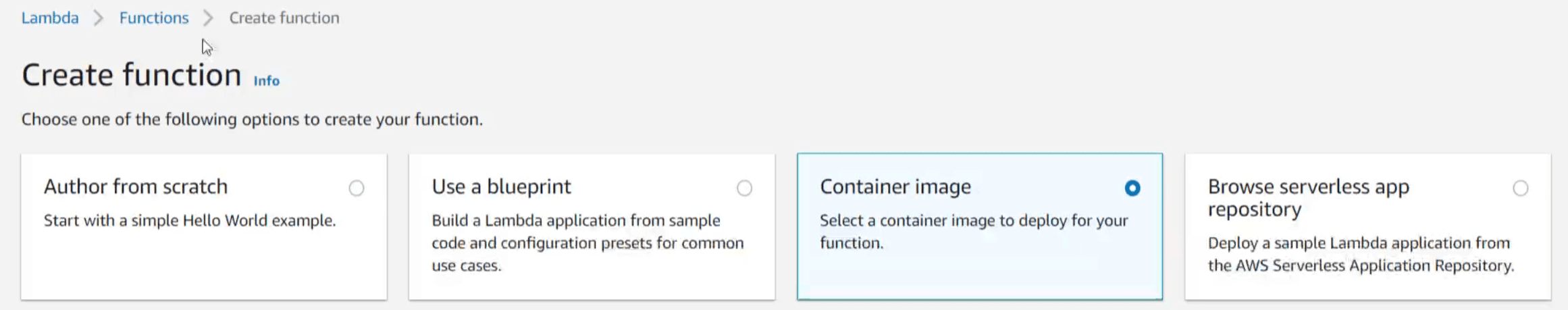Viewport: 1568px width, 310px height.
Task: Select the Use a blueprint radio button
Action: pos(744,188)
